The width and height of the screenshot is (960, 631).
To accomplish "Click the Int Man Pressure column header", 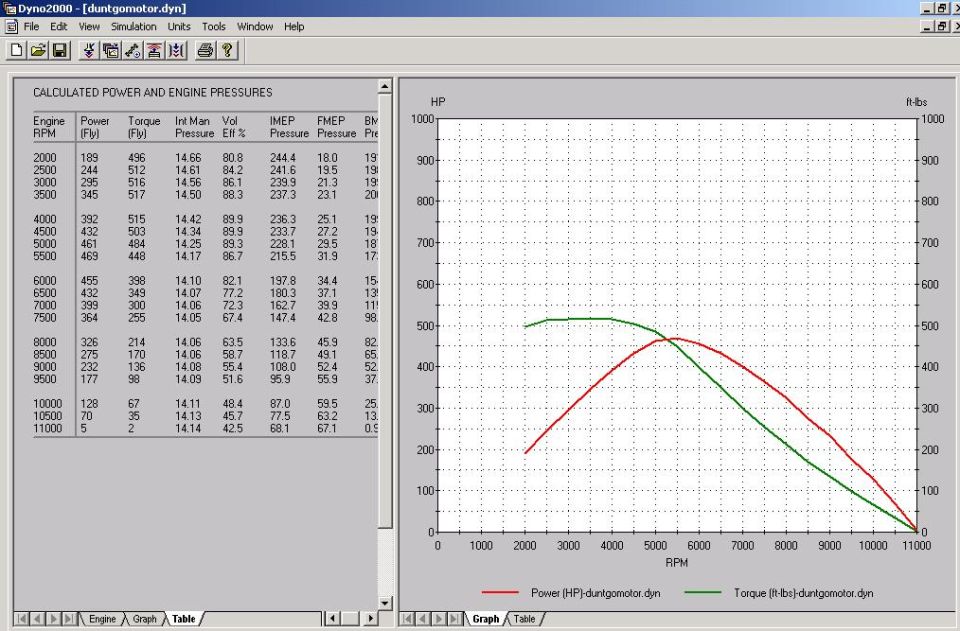I will click(195, 127).
